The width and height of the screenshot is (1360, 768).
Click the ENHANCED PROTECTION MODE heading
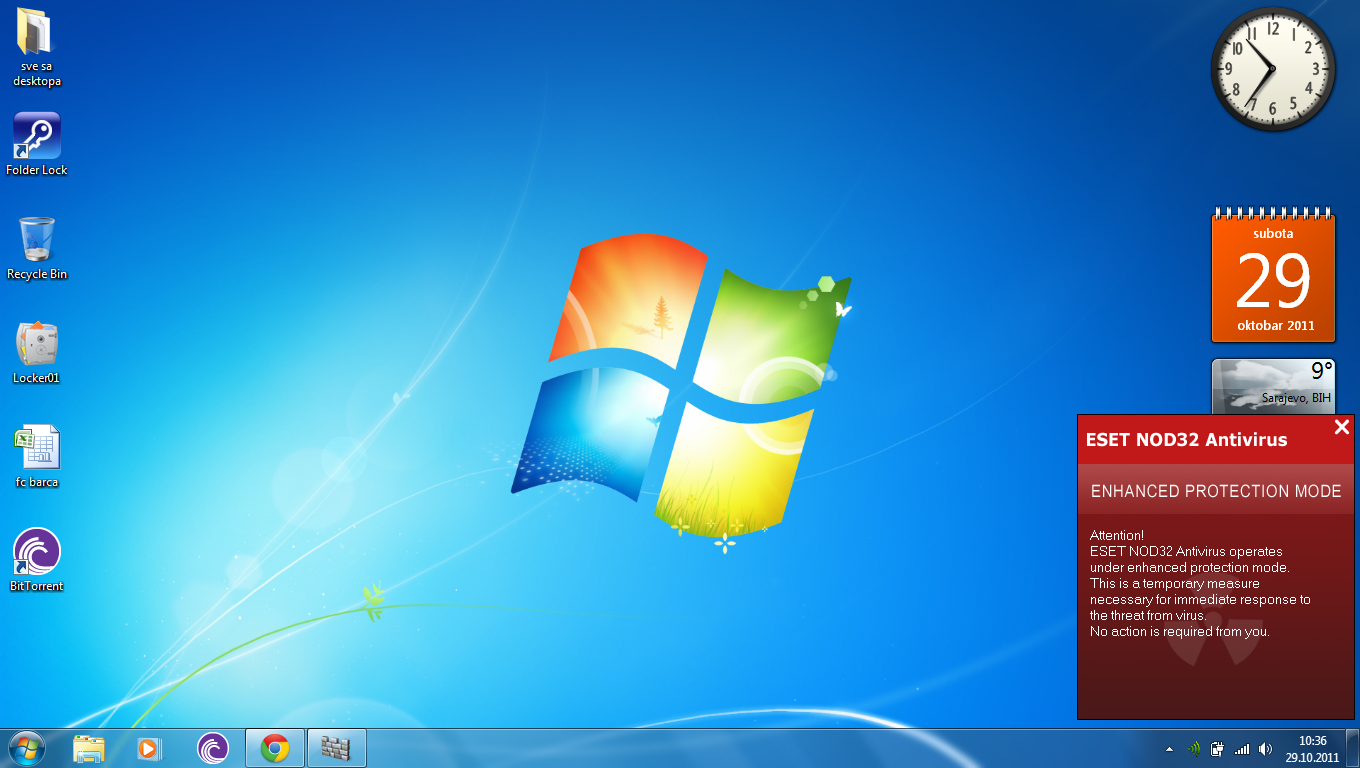pyautogui.click(x=1216, y=491)
